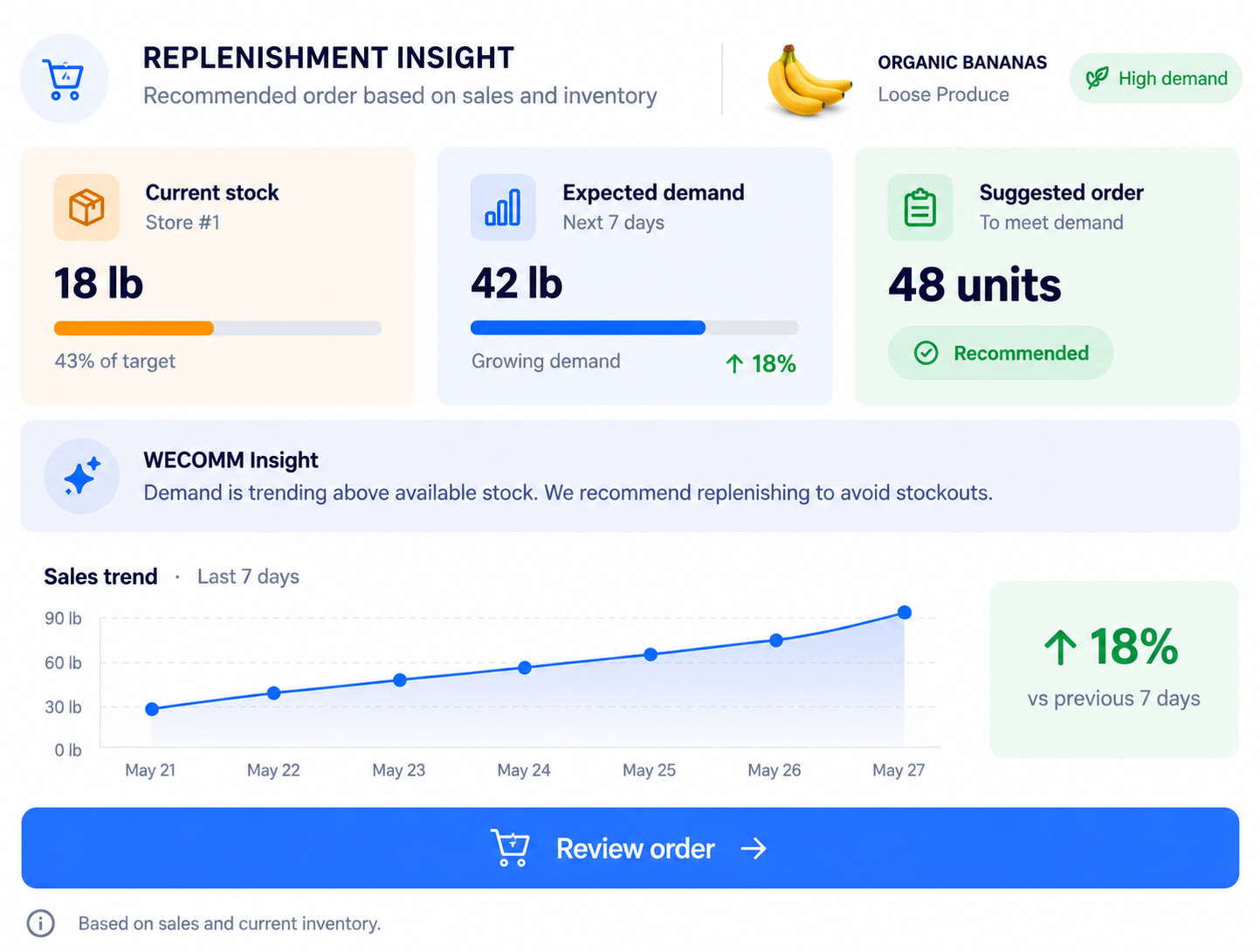
Task: Click the "42 lb" expected demand value
Action: tap(517, 284)
